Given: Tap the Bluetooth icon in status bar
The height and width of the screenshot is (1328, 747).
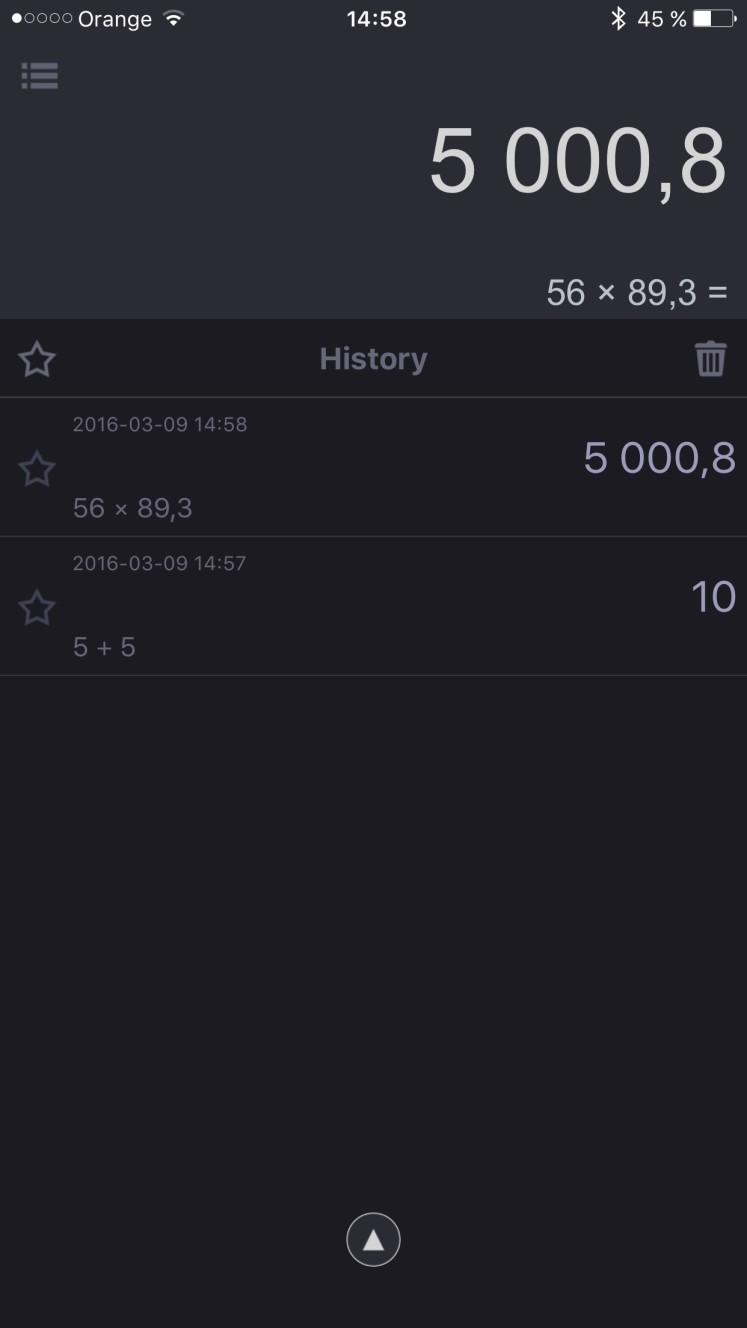Looking at the screenshot, I should [619, 19].
